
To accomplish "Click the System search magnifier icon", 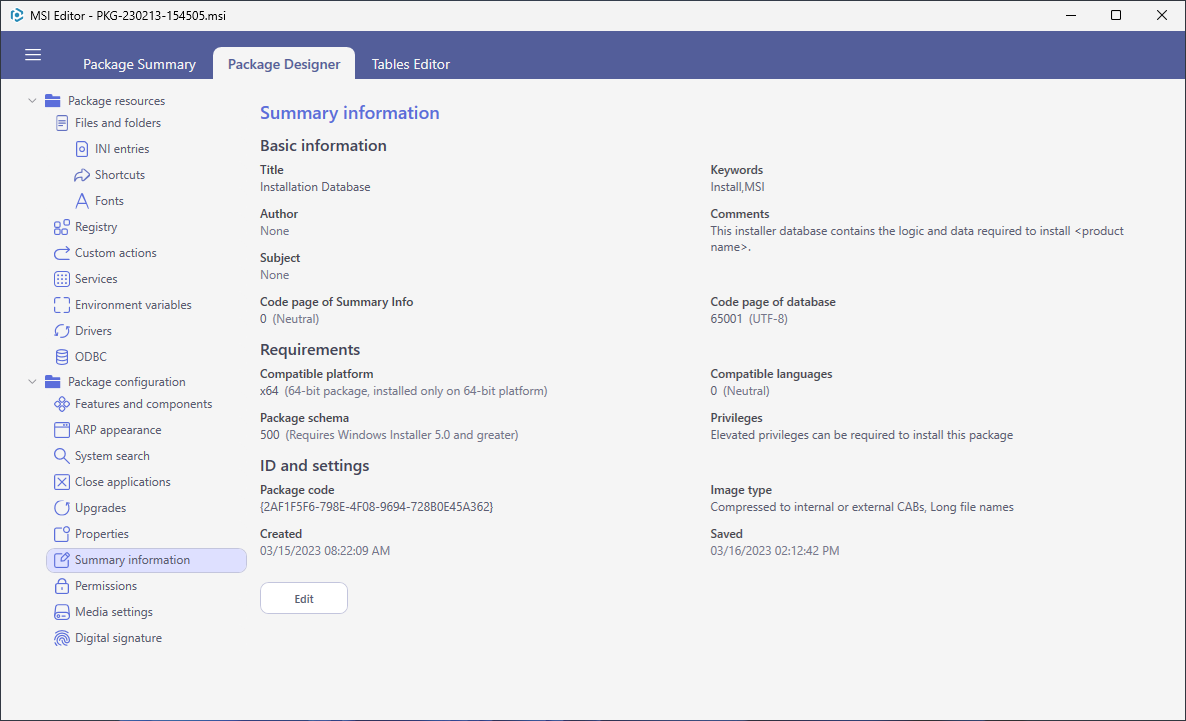I will click(x=62, y=456).
